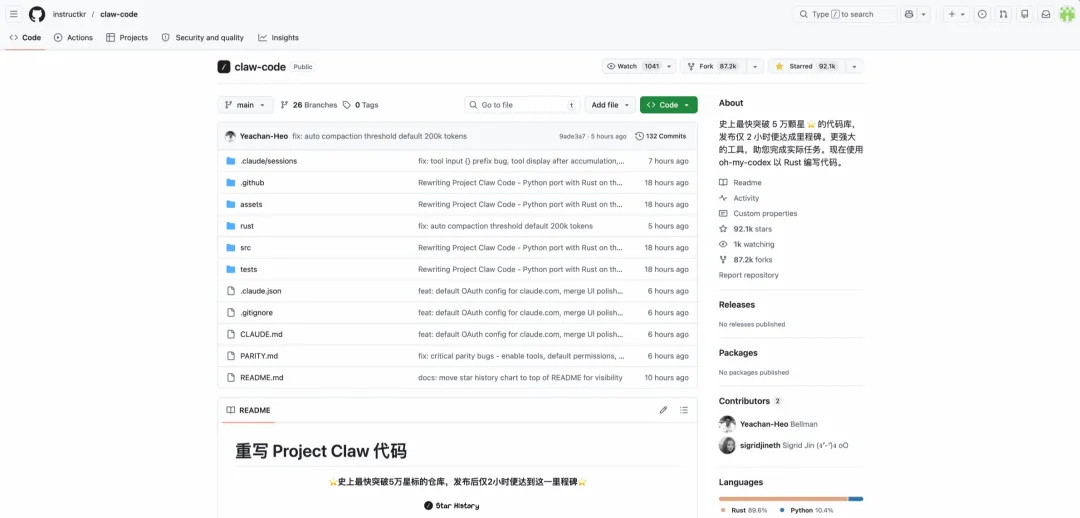Open Security and quality tab

tap(202, 38)
